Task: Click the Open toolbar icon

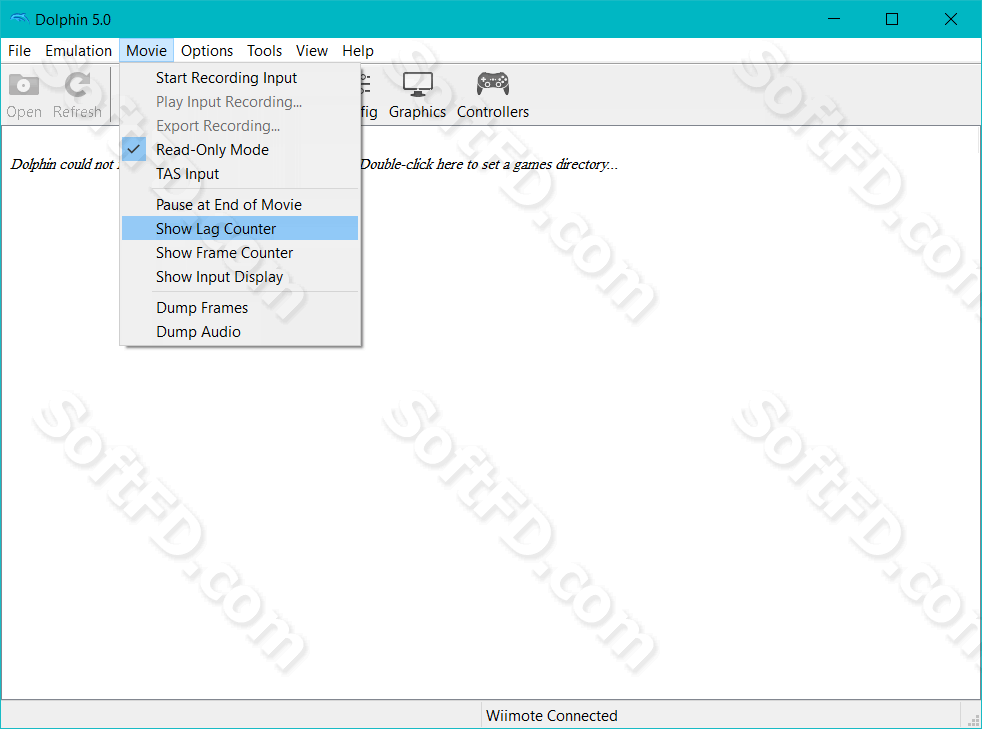Action: tap(24, 95)
